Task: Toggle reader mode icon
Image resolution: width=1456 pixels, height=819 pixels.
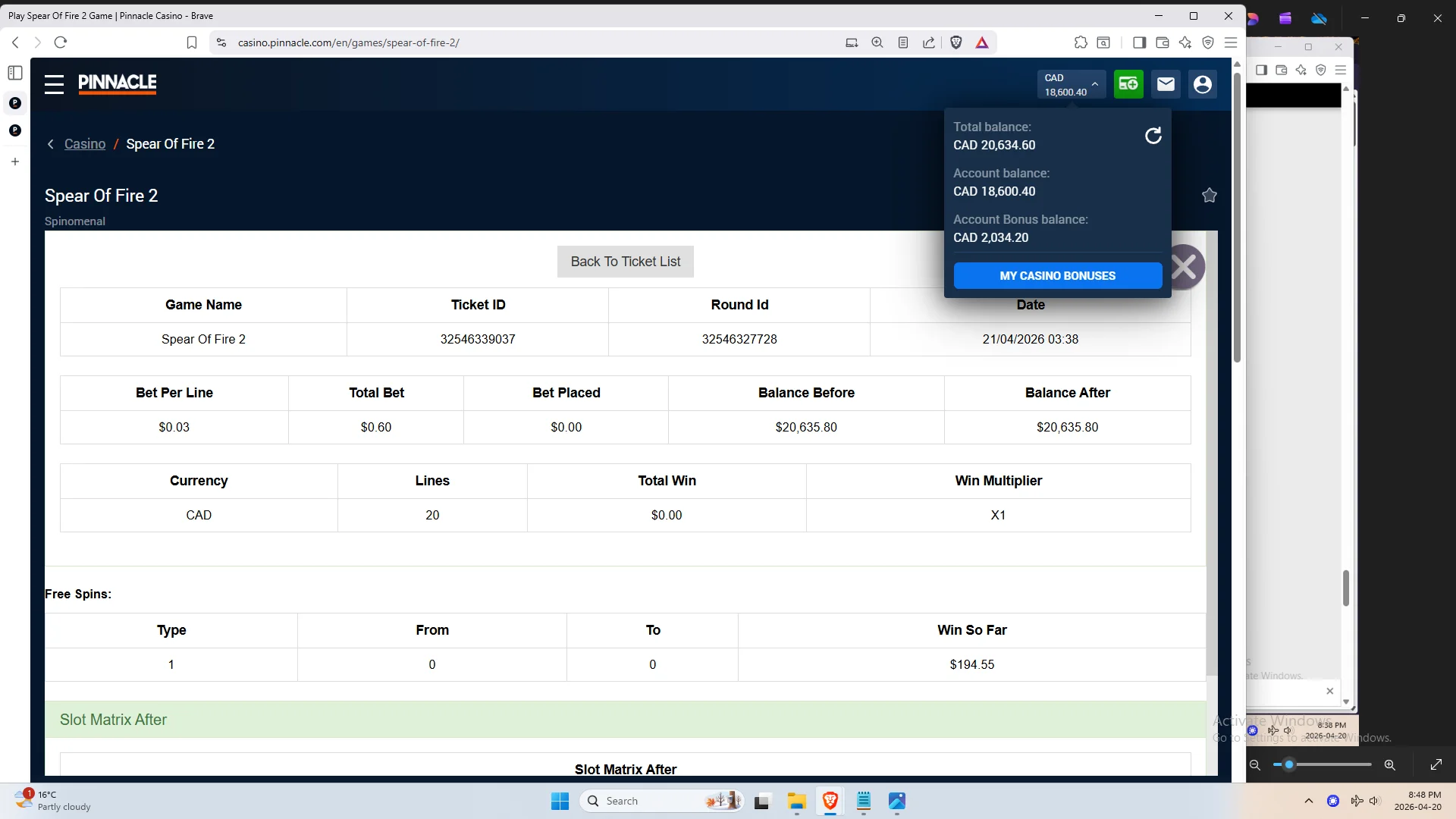Action: [x=903, y=42]
